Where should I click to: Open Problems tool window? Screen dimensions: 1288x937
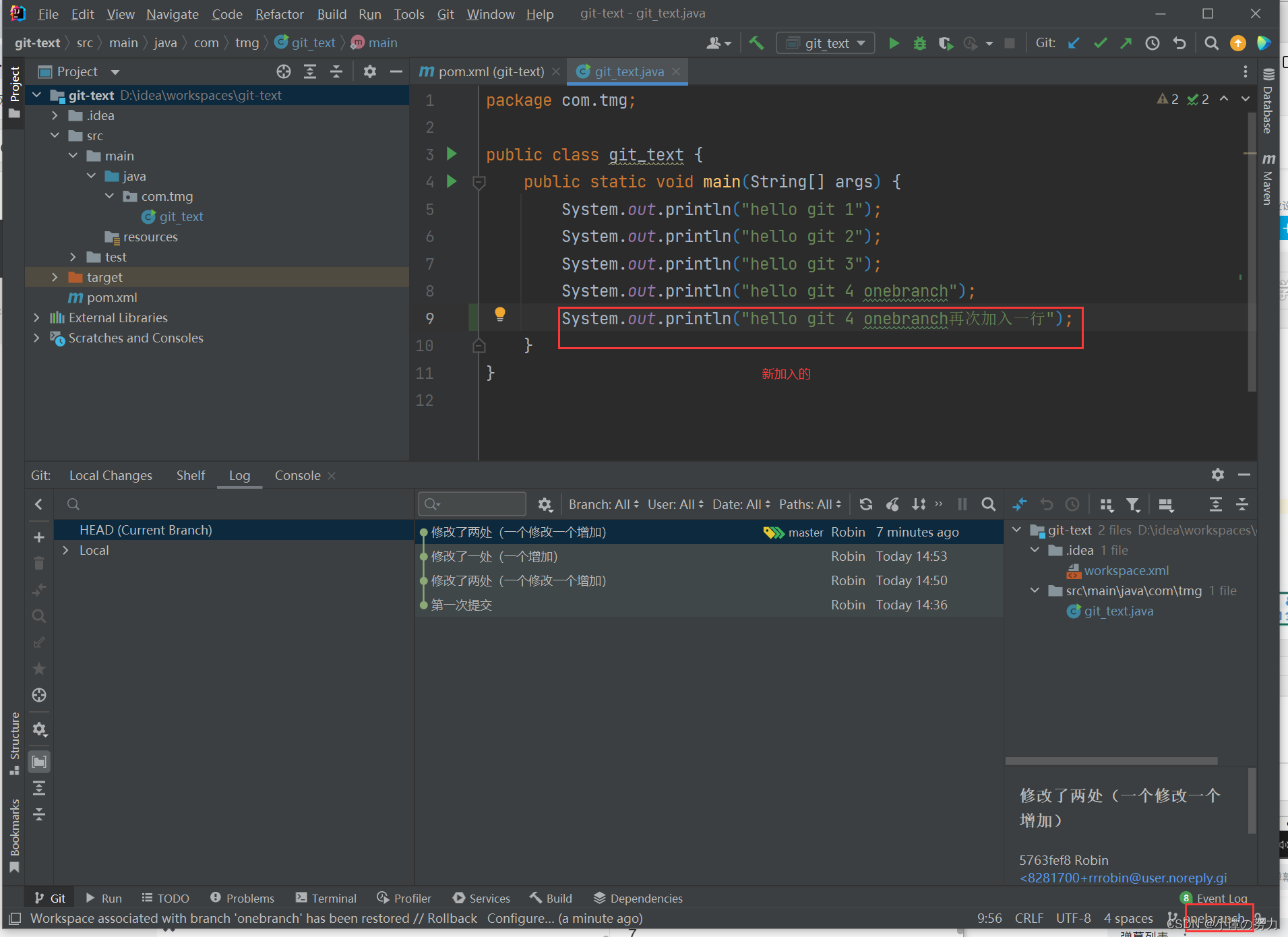pyautogui.click(x=243, y=898)
